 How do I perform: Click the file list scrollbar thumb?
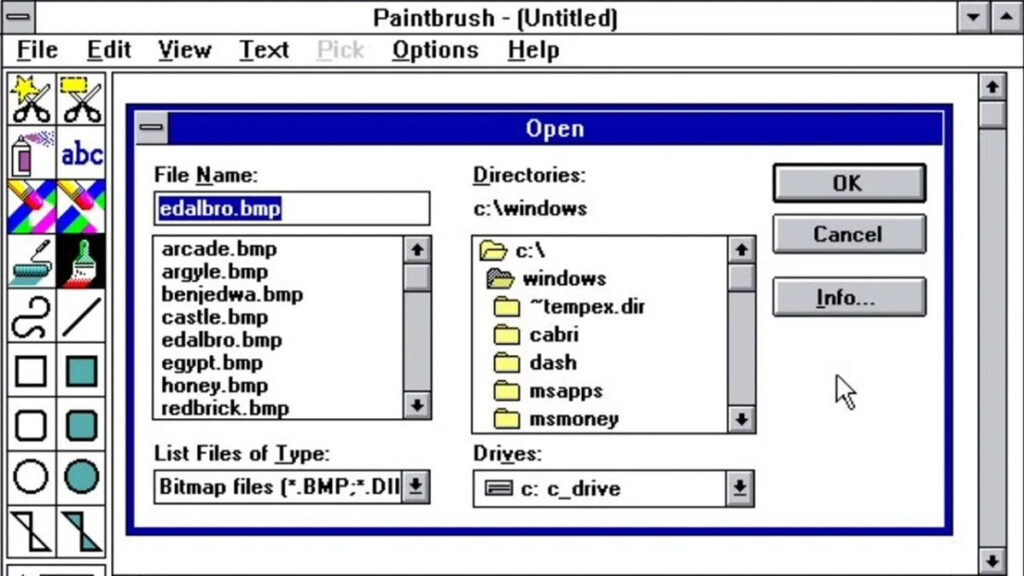pos(417,277)
